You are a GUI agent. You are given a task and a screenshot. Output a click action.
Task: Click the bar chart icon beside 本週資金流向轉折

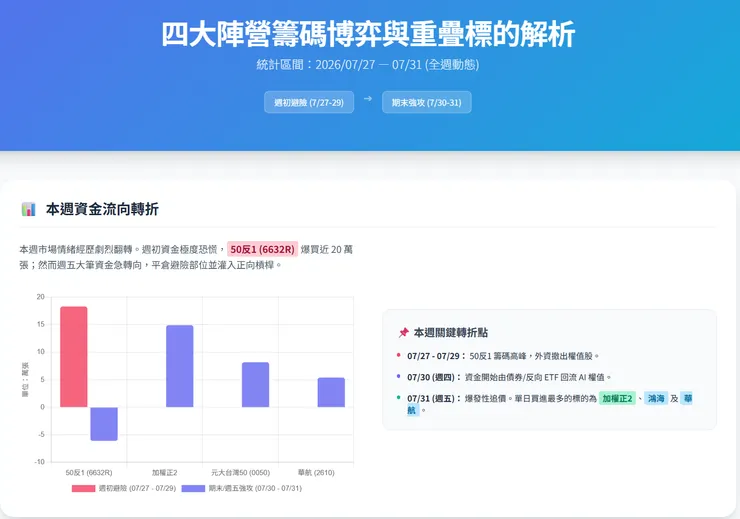28,209
